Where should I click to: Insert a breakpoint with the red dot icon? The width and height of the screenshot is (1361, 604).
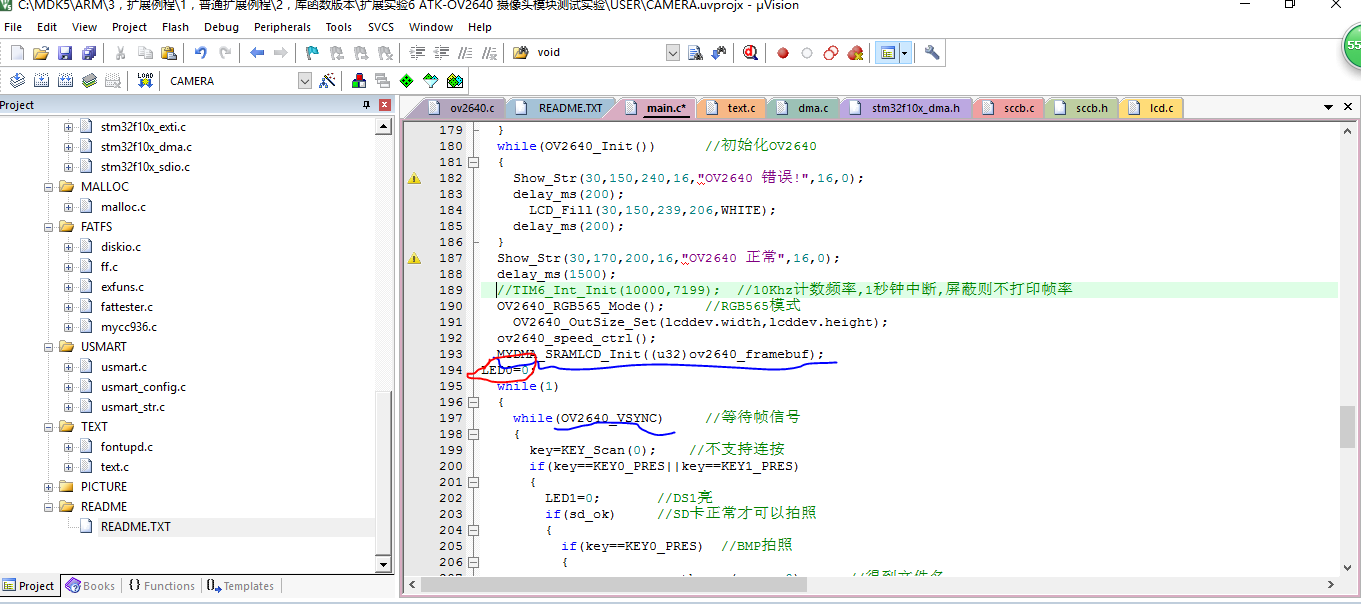click(783, 53)
